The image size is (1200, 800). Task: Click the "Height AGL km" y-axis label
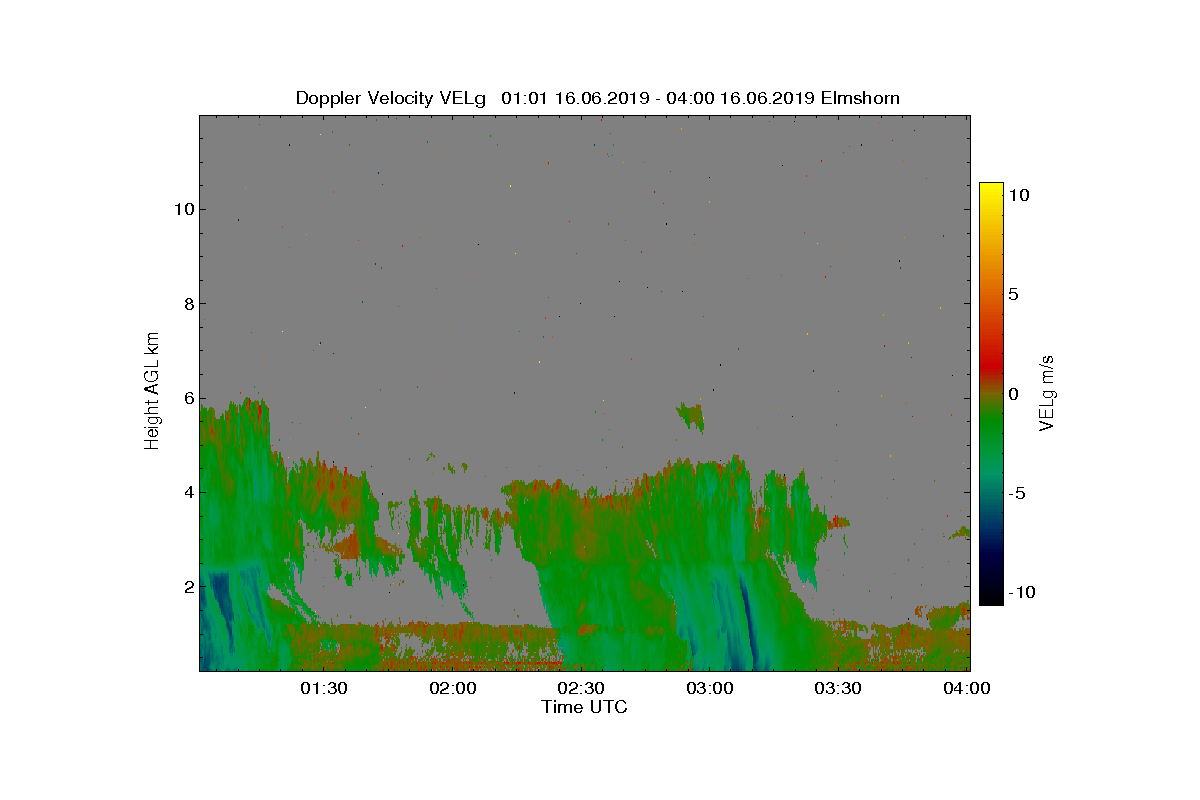tap(152, 391)
